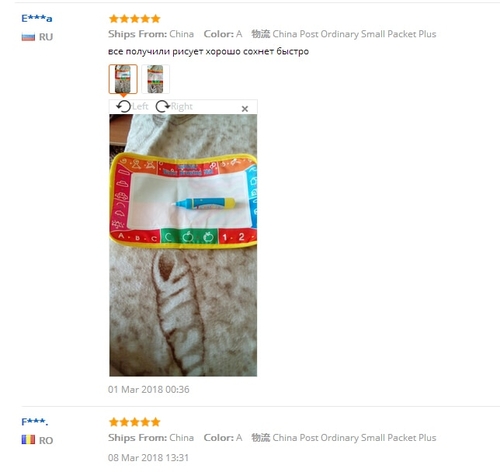Click the Russian review text
Viewport: 500px width, 472px height.
pos(208,52)
